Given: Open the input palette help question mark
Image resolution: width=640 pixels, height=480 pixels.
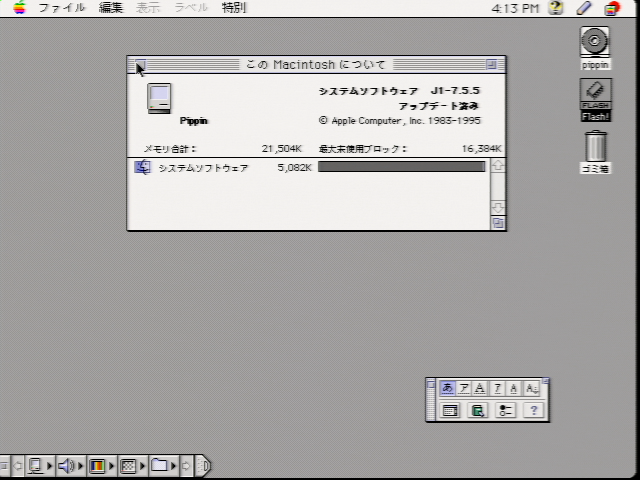Looking at the screenshot, I should [x=533, y=410].
